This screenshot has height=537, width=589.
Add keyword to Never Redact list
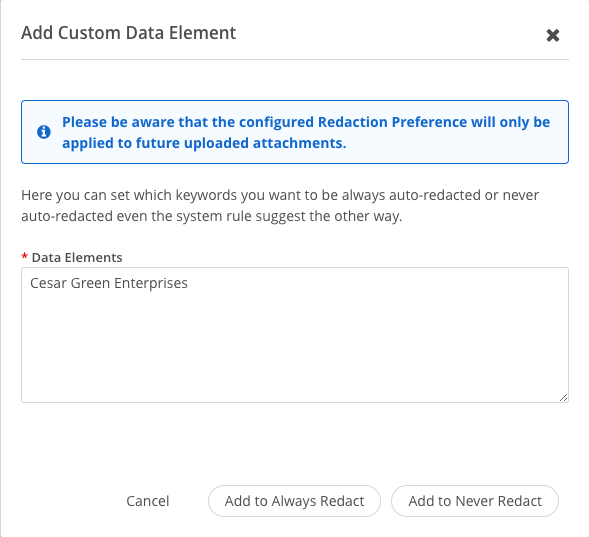pos(475,501)
